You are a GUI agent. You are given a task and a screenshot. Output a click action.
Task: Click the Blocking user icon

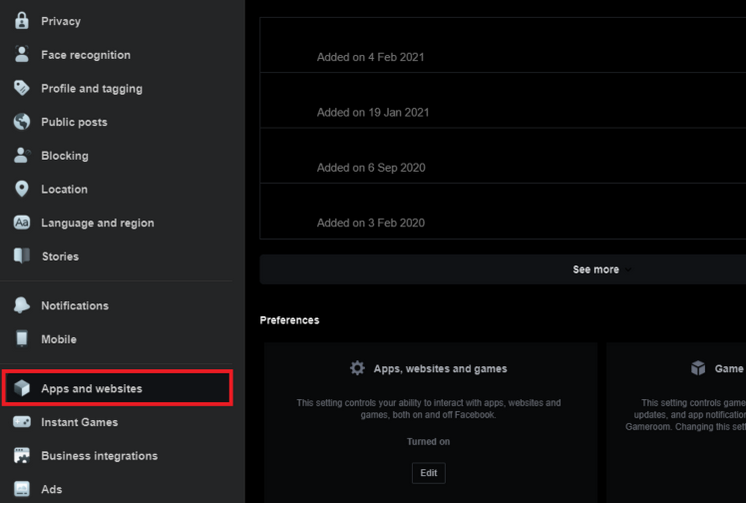pyautogui.click(x=21, y=155)
